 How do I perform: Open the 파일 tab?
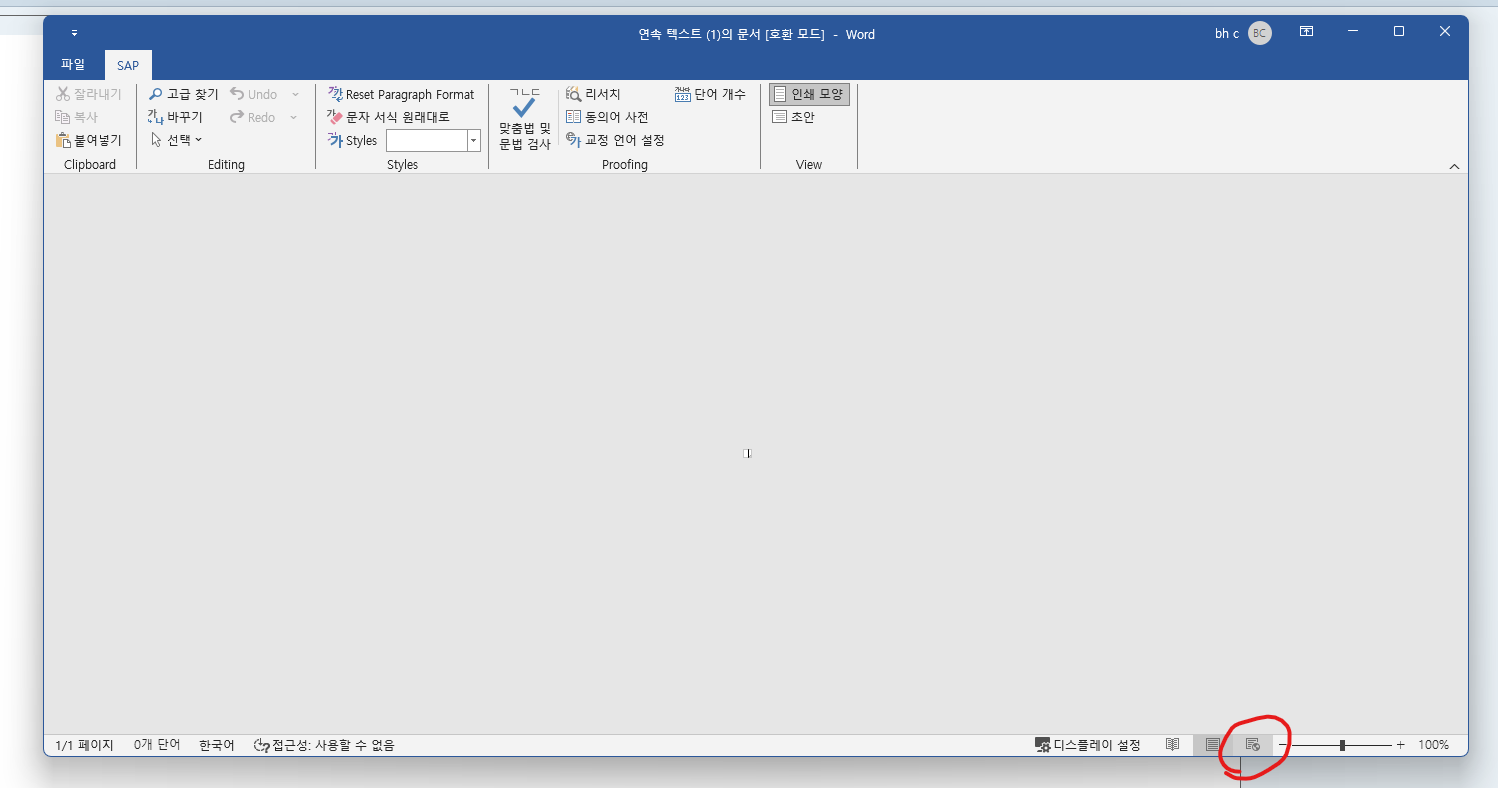(73, 64)
